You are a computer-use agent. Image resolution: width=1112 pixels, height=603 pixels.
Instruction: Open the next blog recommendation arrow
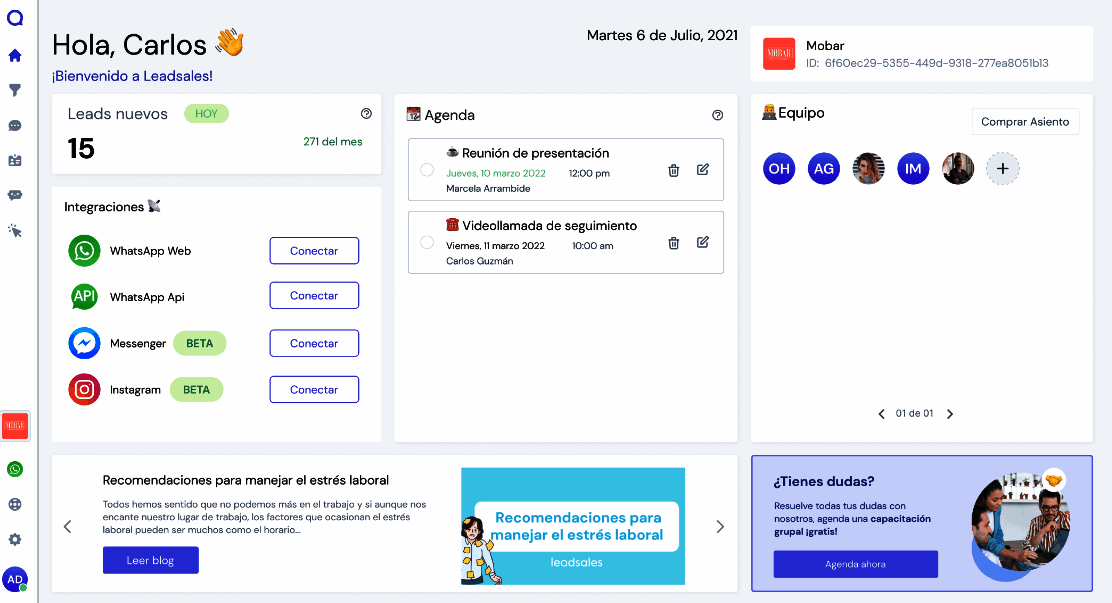pos(720,525)
